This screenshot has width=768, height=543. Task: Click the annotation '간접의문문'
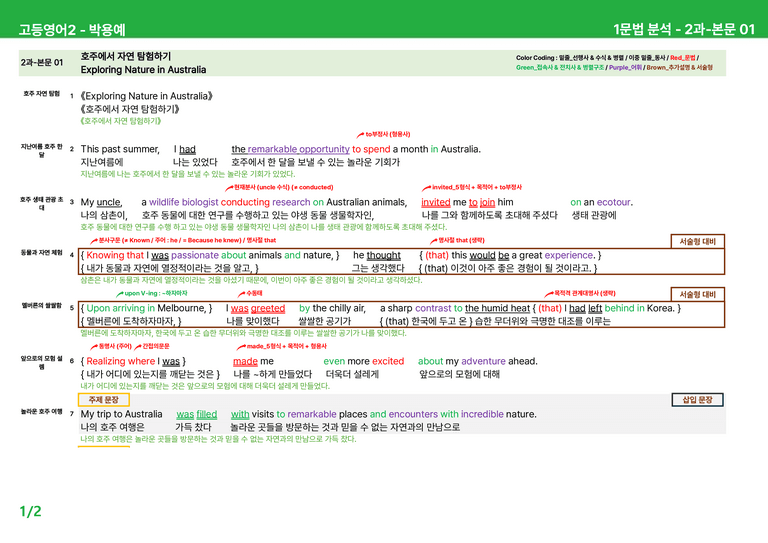[156, 346]
